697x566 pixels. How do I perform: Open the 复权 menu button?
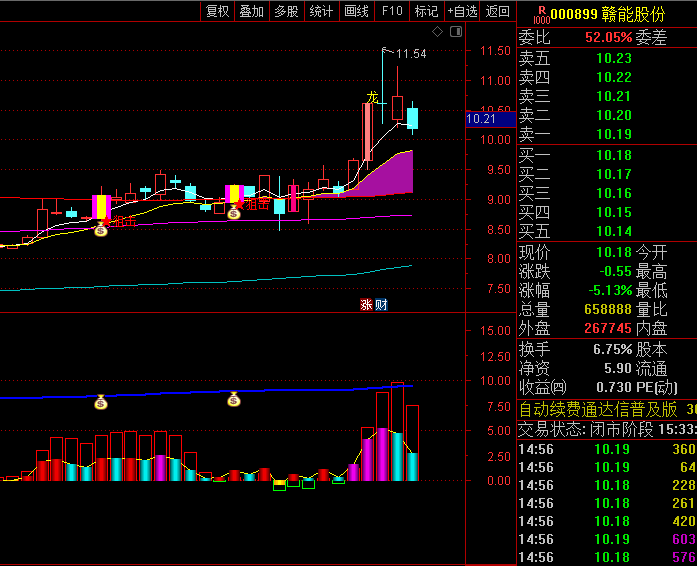pyautogui.click(x=217, y=11)
